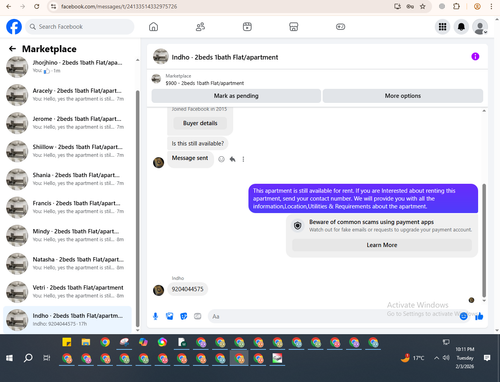Open Chrome three-dot menu
Screen dimensions: 500x382
pos(491,7)
